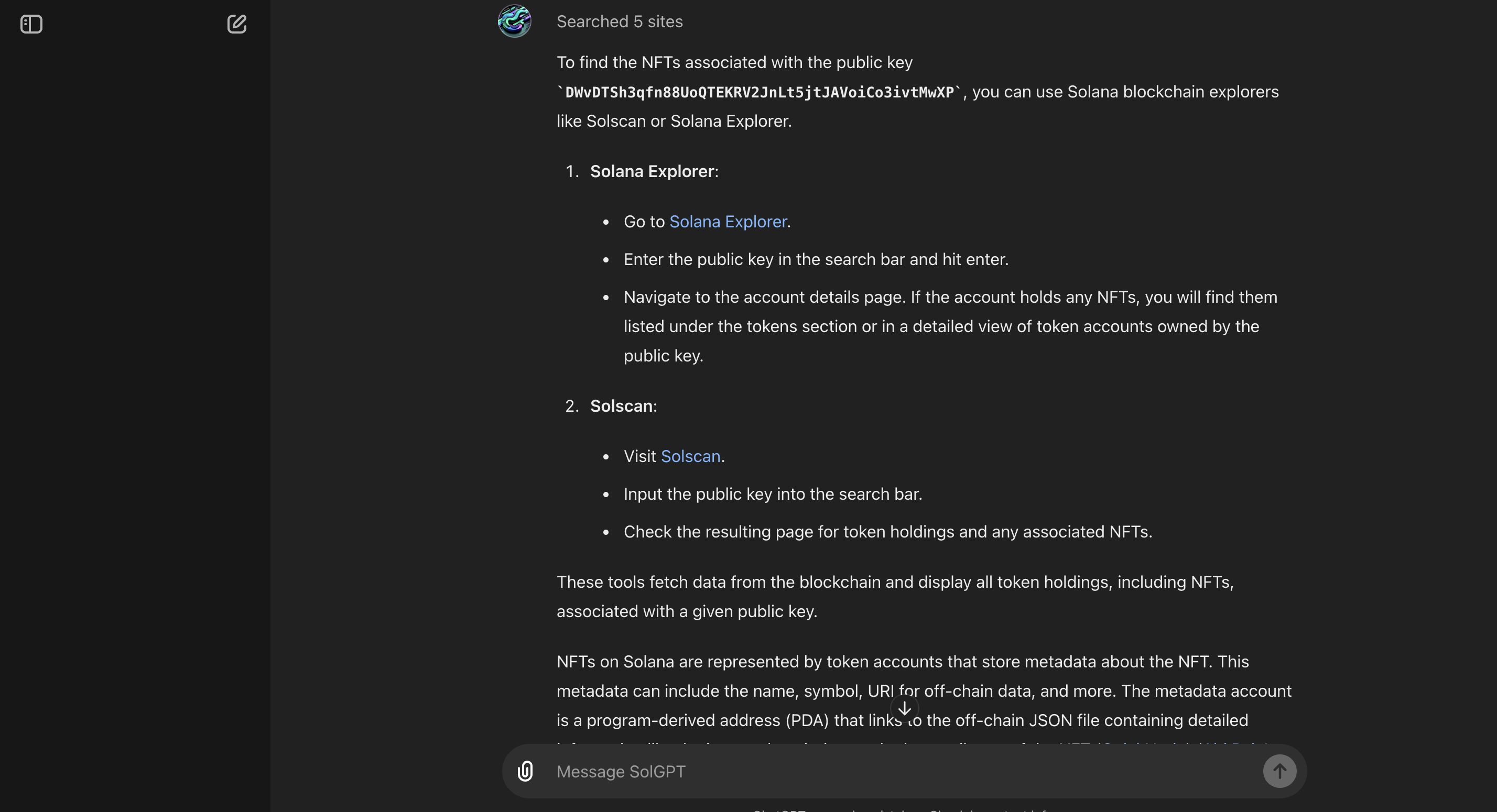Viewport: 1497px width, 812px height.
Task: Click the 'NFTs on Solana are represented' paragraph
Action: [924, 691]
